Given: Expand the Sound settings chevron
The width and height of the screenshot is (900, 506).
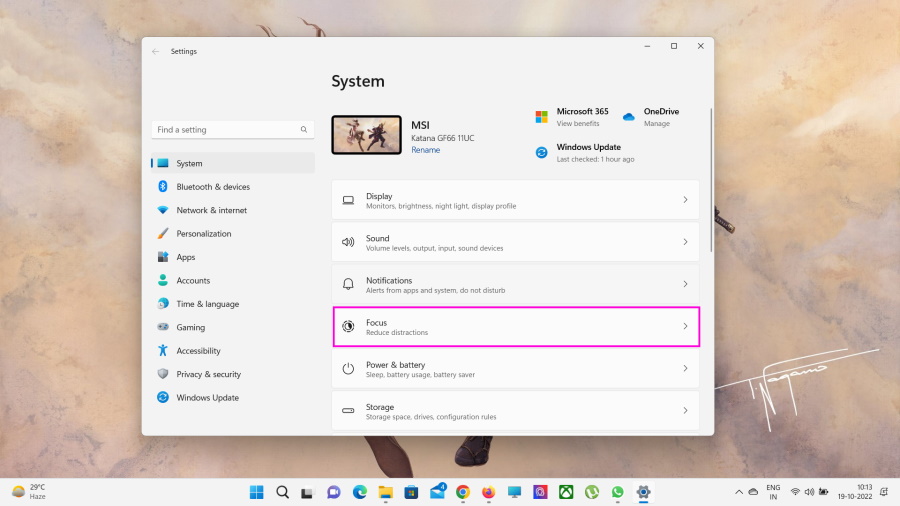Looking at the screenshot, I should (685, 242).
